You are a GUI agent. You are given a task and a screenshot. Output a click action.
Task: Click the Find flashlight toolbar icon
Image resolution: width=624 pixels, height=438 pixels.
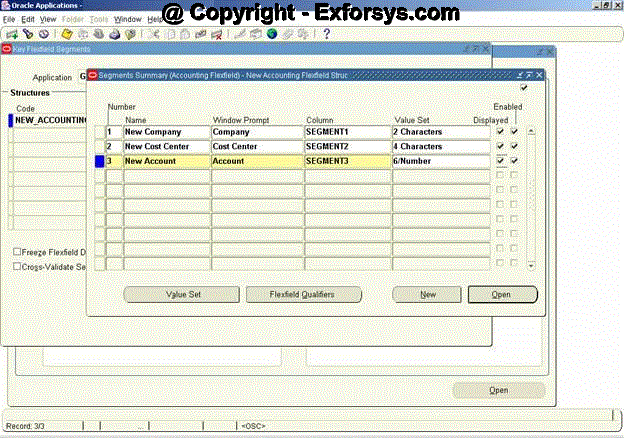click(27, 34)
